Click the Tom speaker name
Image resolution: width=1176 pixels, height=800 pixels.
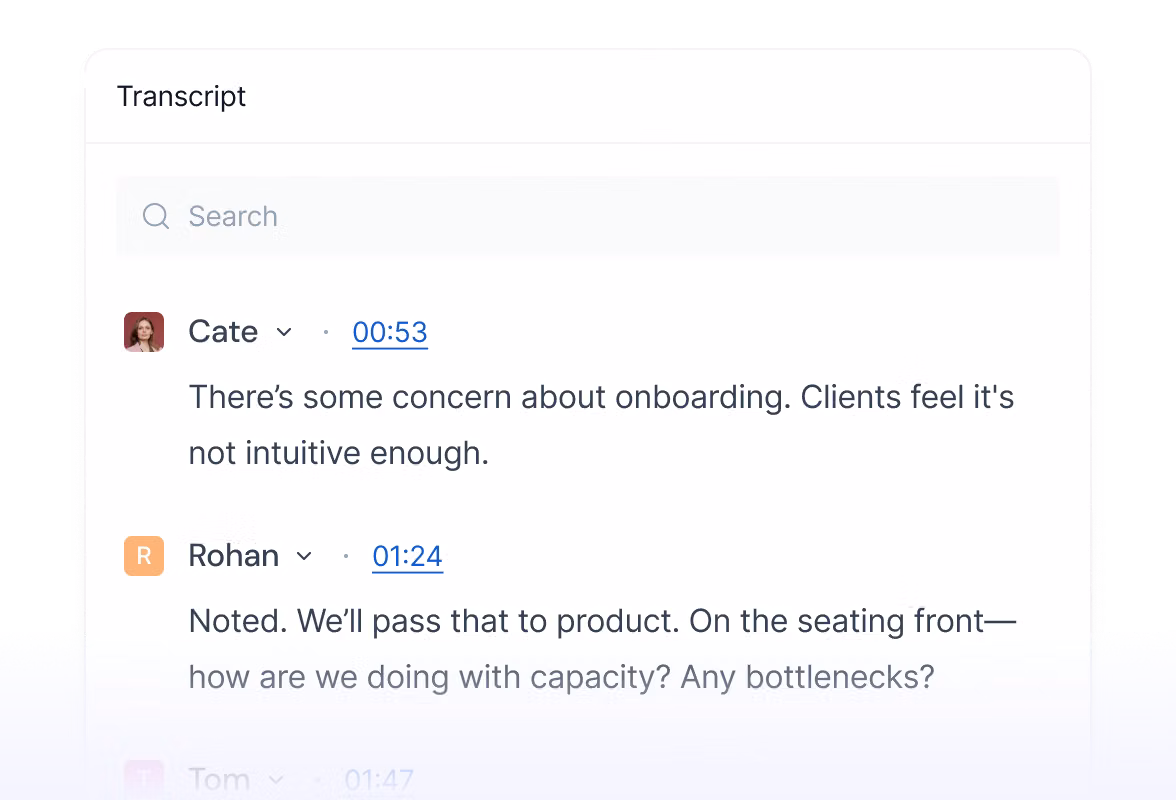pyautogui.click(x=219, y=779)
